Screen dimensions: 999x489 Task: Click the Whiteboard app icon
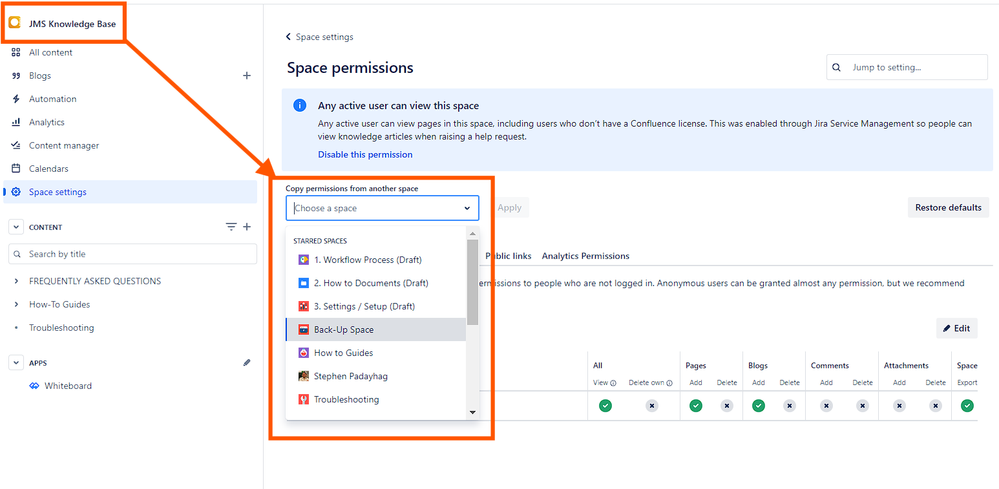click(34, 386)
